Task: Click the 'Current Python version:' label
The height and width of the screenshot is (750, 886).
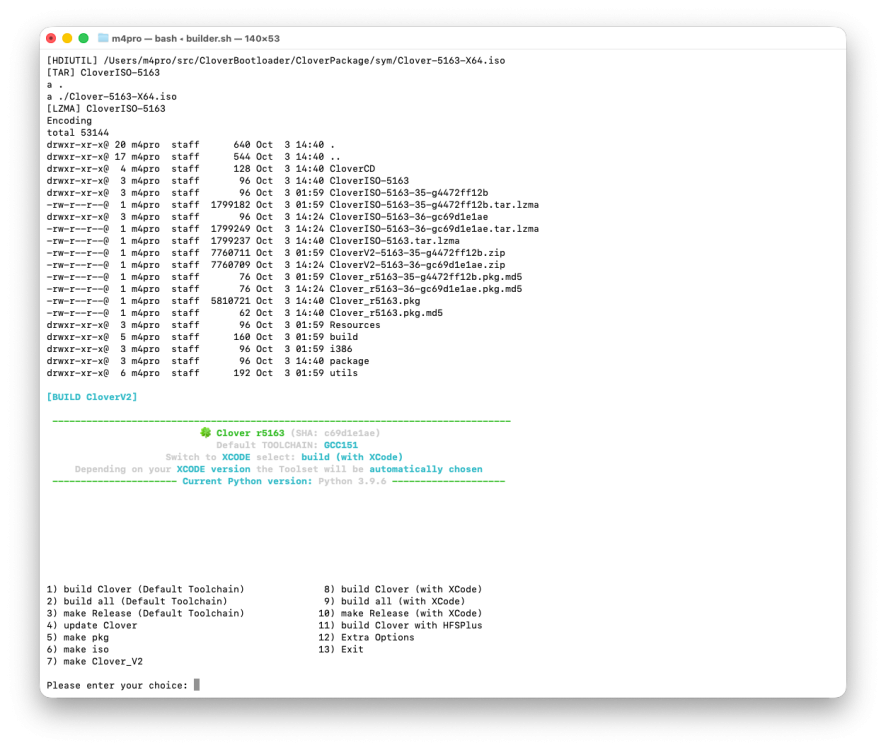Action: point(247,481)
